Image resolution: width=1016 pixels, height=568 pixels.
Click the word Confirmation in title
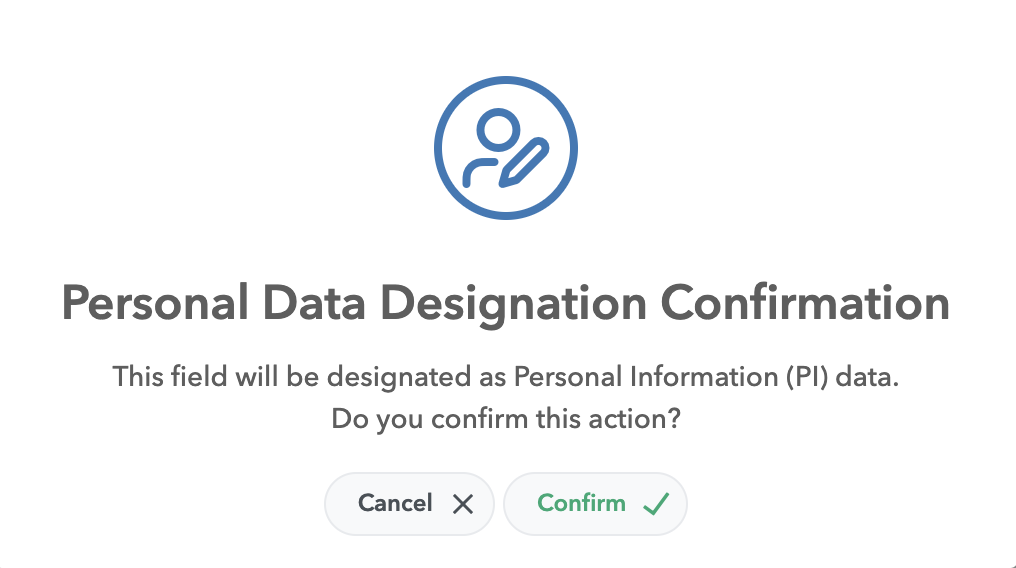coord(805,303)
